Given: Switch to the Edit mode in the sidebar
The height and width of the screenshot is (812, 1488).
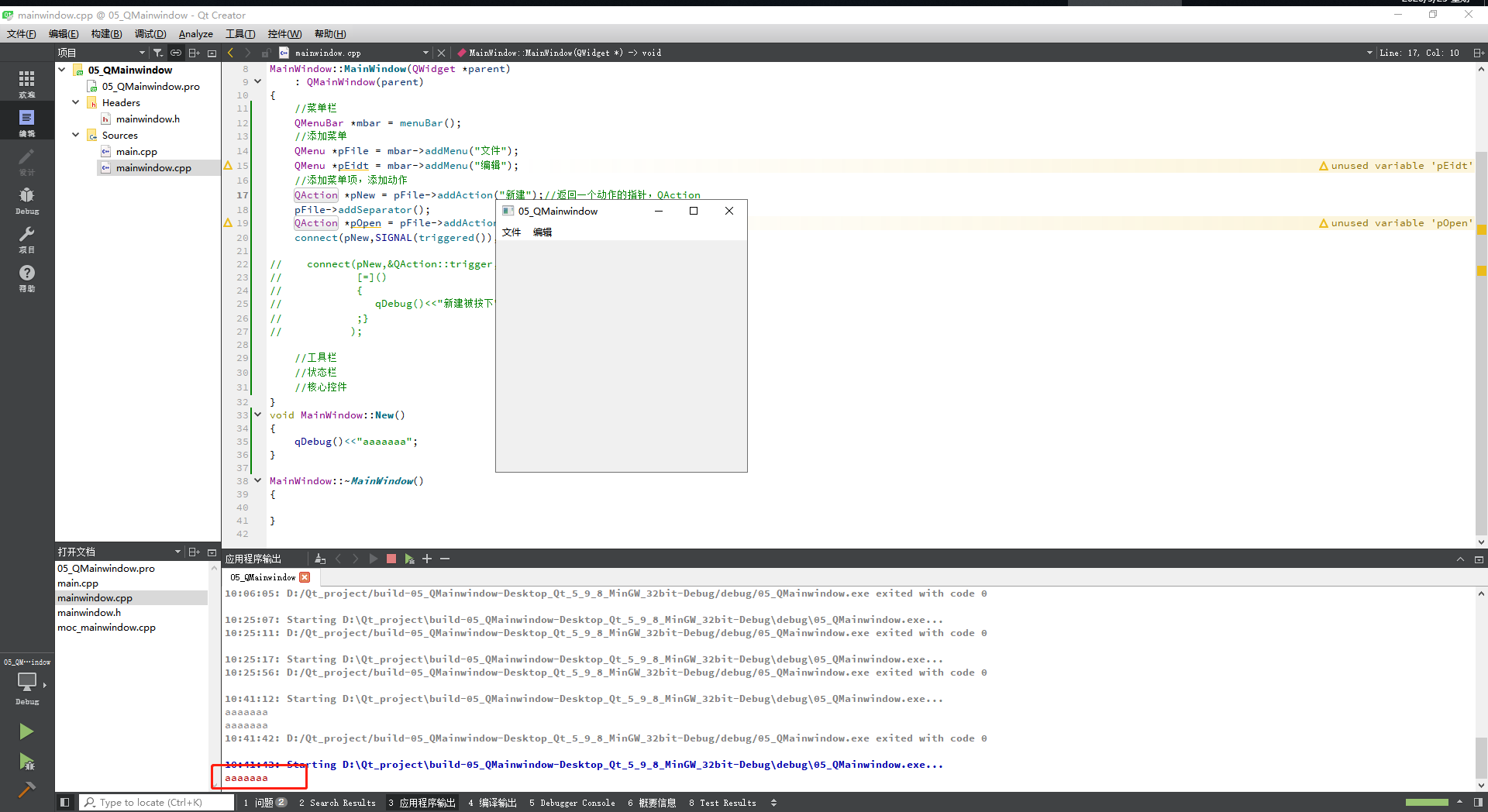Looking at the screenshot, I should [27, 122].
